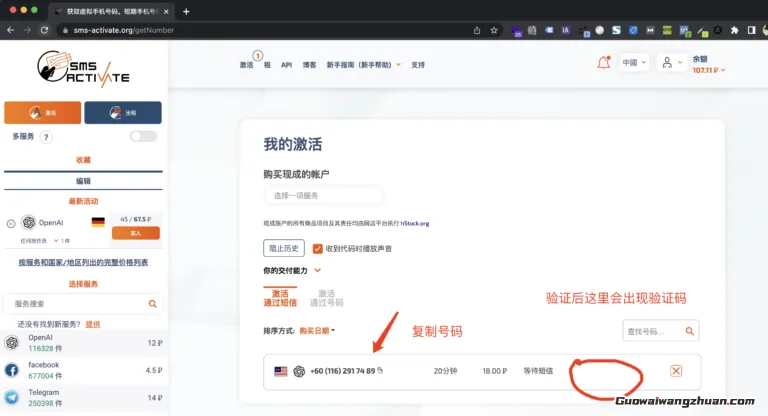The height and width of the screenshot is (416, 768).
Task: Select the Telegram service icon
Action: (12, 397)
